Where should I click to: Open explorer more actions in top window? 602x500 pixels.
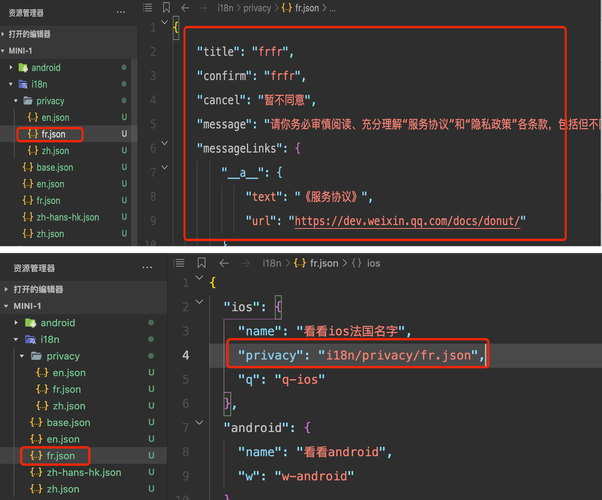pyautogui.click(x=121, y=13)
